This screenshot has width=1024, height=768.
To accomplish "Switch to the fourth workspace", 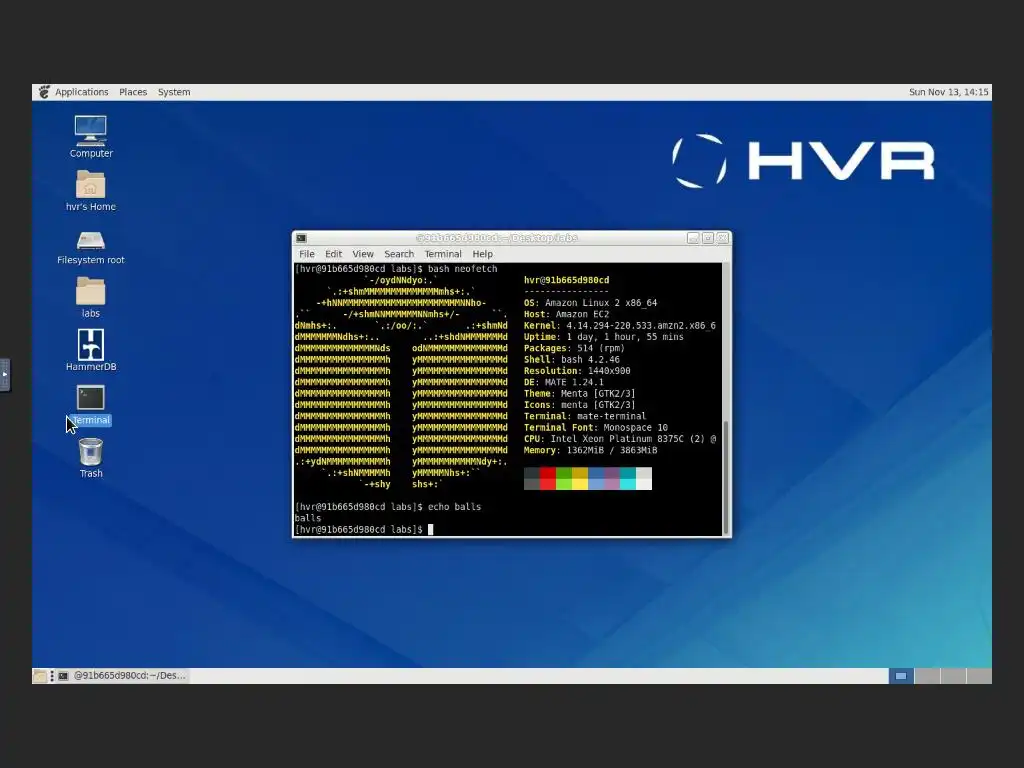I will pos(979,676).
